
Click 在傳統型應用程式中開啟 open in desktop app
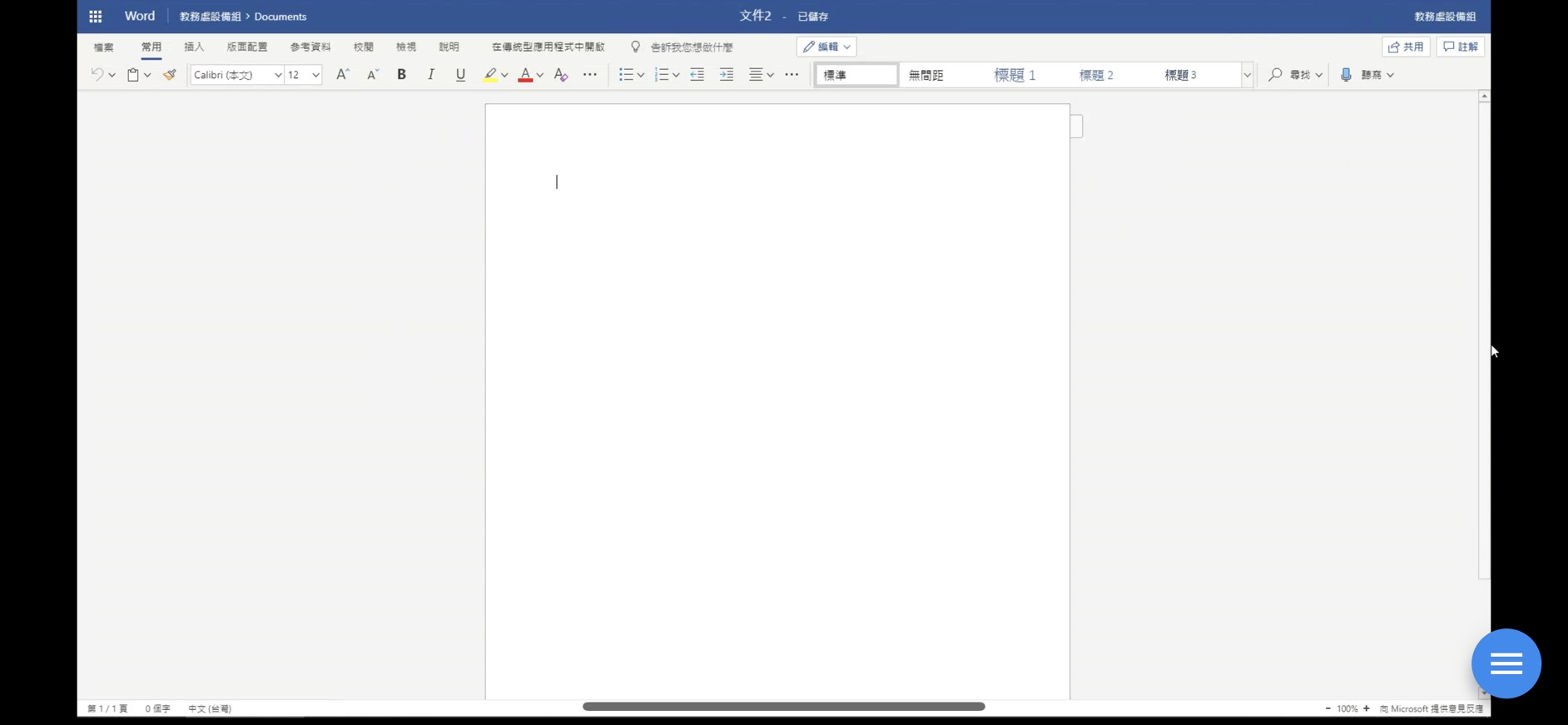point(548,47)
